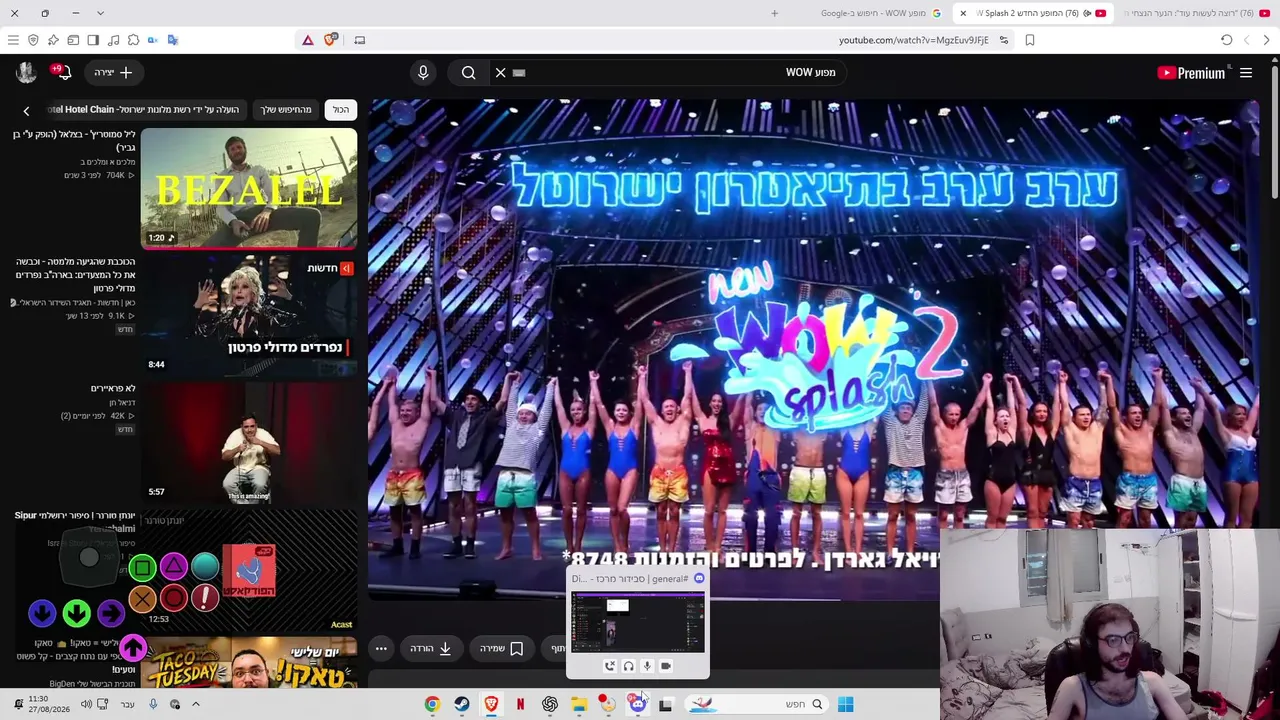1280x720 pixels.
Task: Open the Taco Tuesday video thumbnail
Action: 249,664
